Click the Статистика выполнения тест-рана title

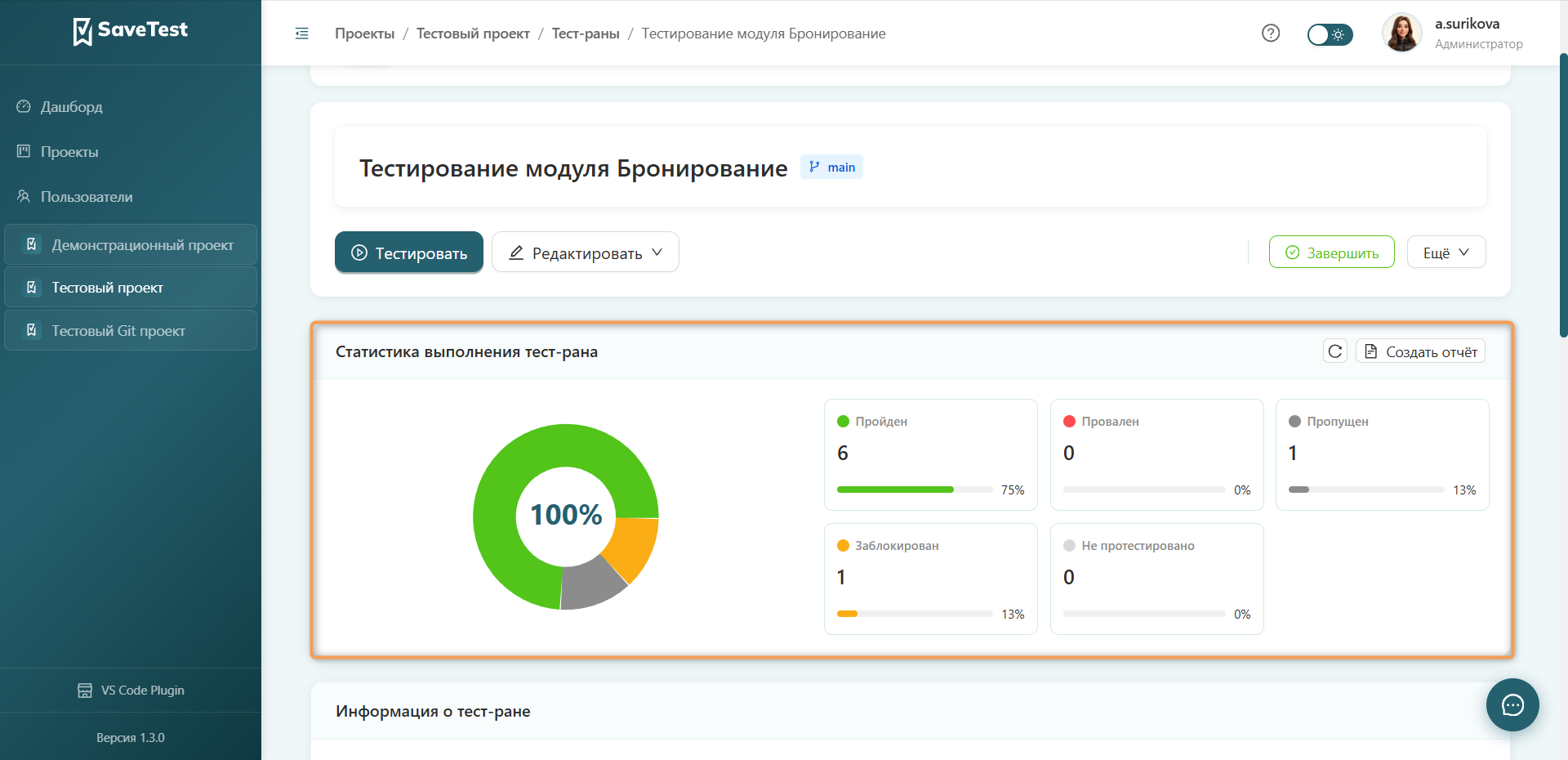coord(466,352)
